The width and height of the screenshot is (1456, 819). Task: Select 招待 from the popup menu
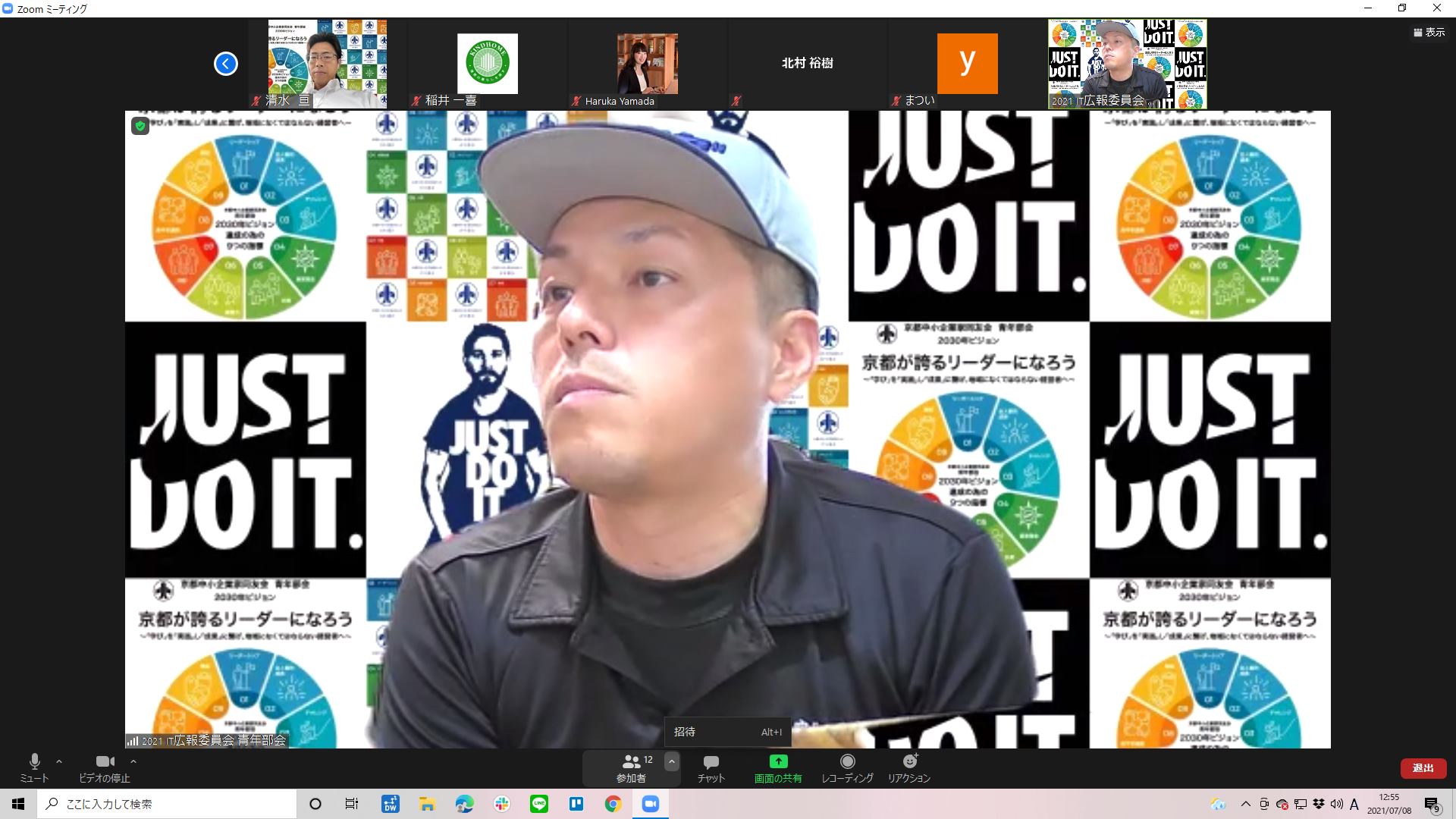click(727, 732)
